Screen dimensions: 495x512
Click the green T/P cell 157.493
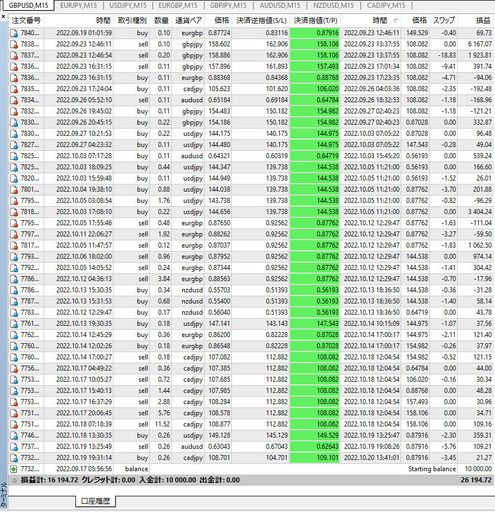pos(315,67)
